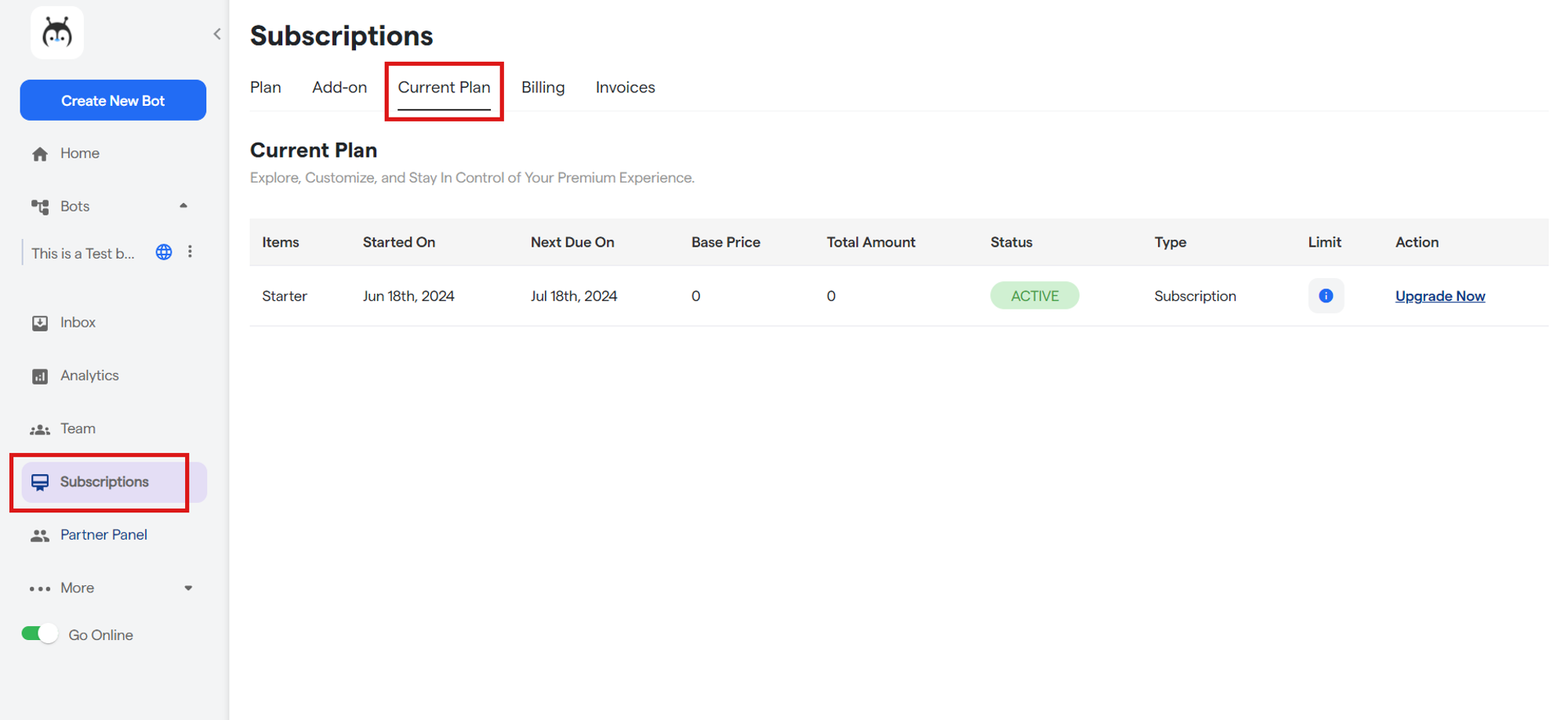Go to the Team page icon
The height and width of the screenshot is (720, 1568).
40,429
